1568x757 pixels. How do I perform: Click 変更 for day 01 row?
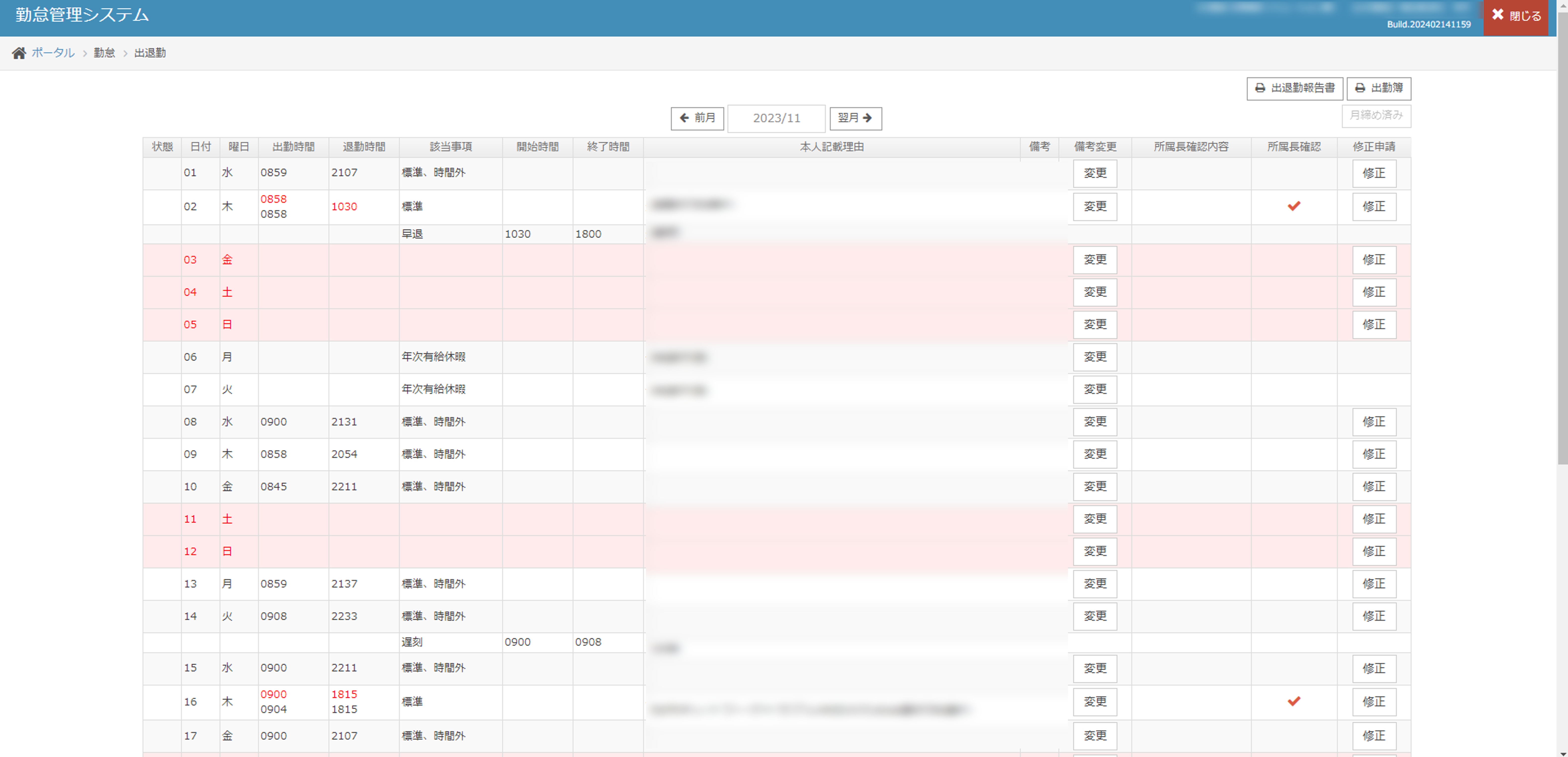point(1095,174)
